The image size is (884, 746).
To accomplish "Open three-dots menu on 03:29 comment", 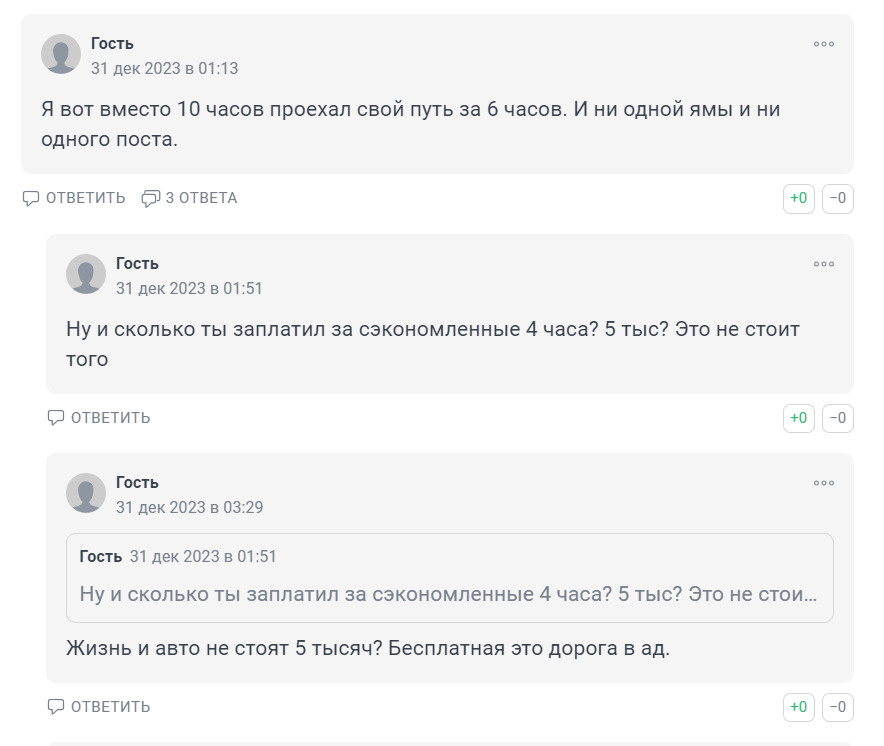I will [x=823, y=483].
